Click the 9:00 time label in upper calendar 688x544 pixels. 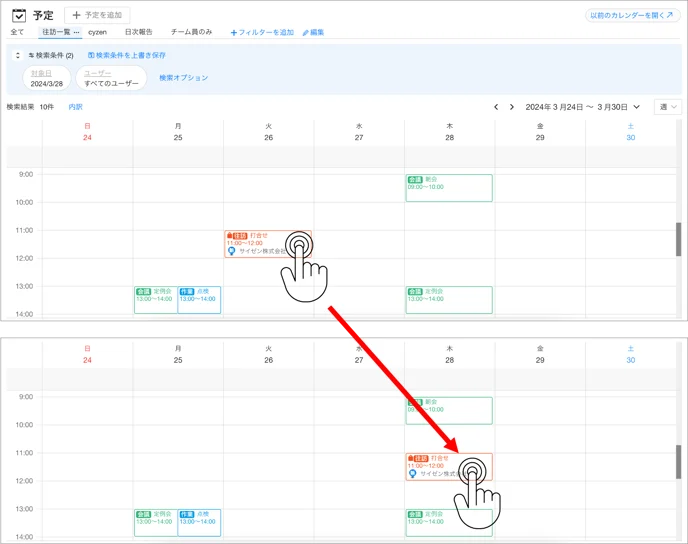tap(26, 175)
